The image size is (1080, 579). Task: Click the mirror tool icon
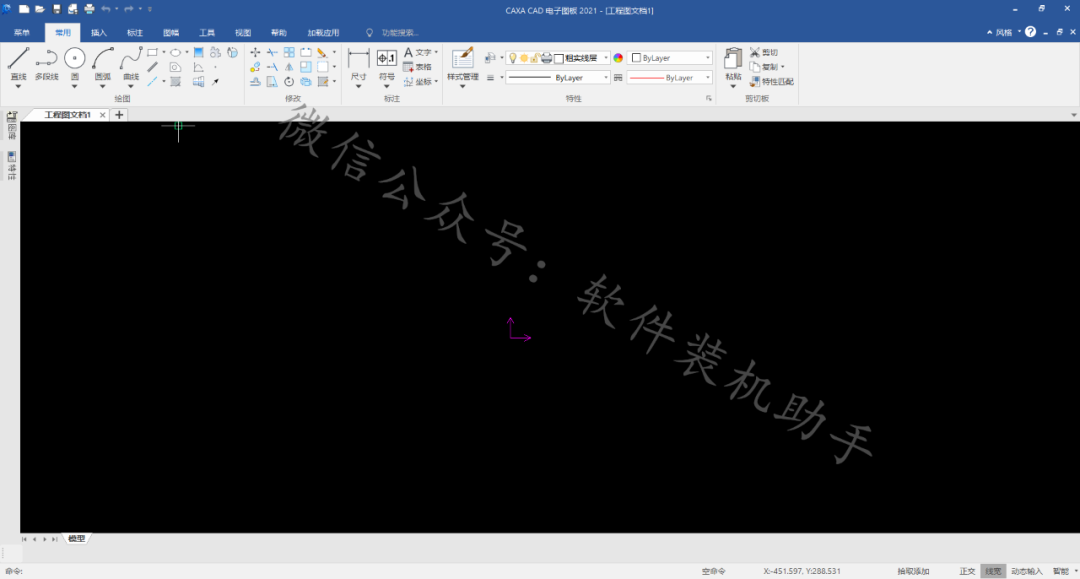(289, 67)
